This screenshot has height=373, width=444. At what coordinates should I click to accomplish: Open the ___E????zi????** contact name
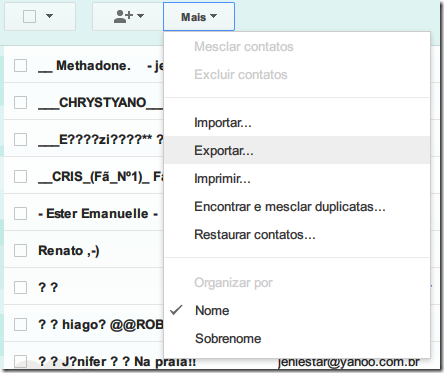pyautogui.click(x=101, y=140)
